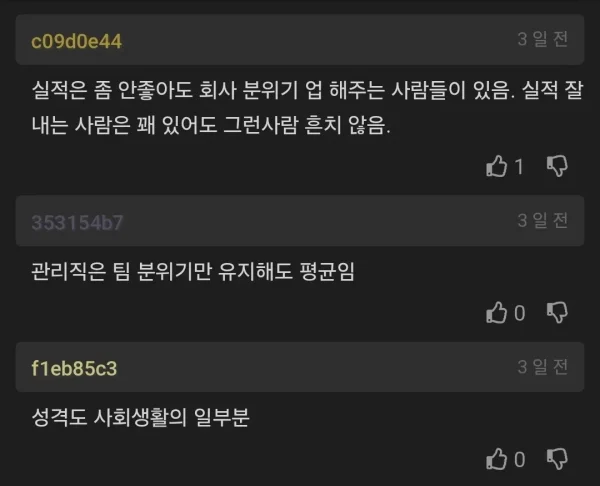Click the 3 일 전 timestamp on c09d0e44's comment
This screenshot has width=600, height=486.
tap(543, 39)
